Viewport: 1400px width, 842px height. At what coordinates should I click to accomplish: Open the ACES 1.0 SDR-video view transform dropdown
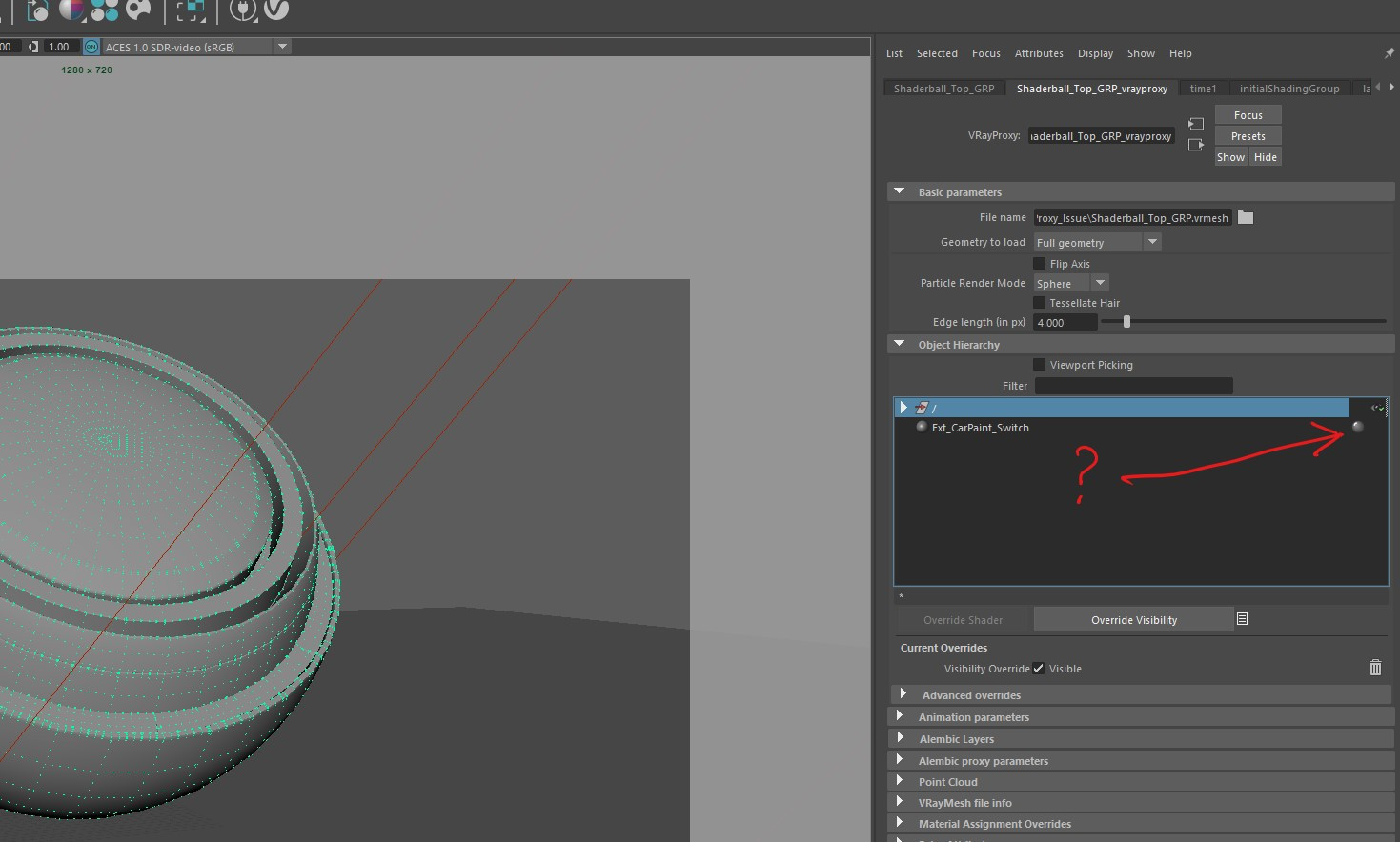tap(196, 47)
